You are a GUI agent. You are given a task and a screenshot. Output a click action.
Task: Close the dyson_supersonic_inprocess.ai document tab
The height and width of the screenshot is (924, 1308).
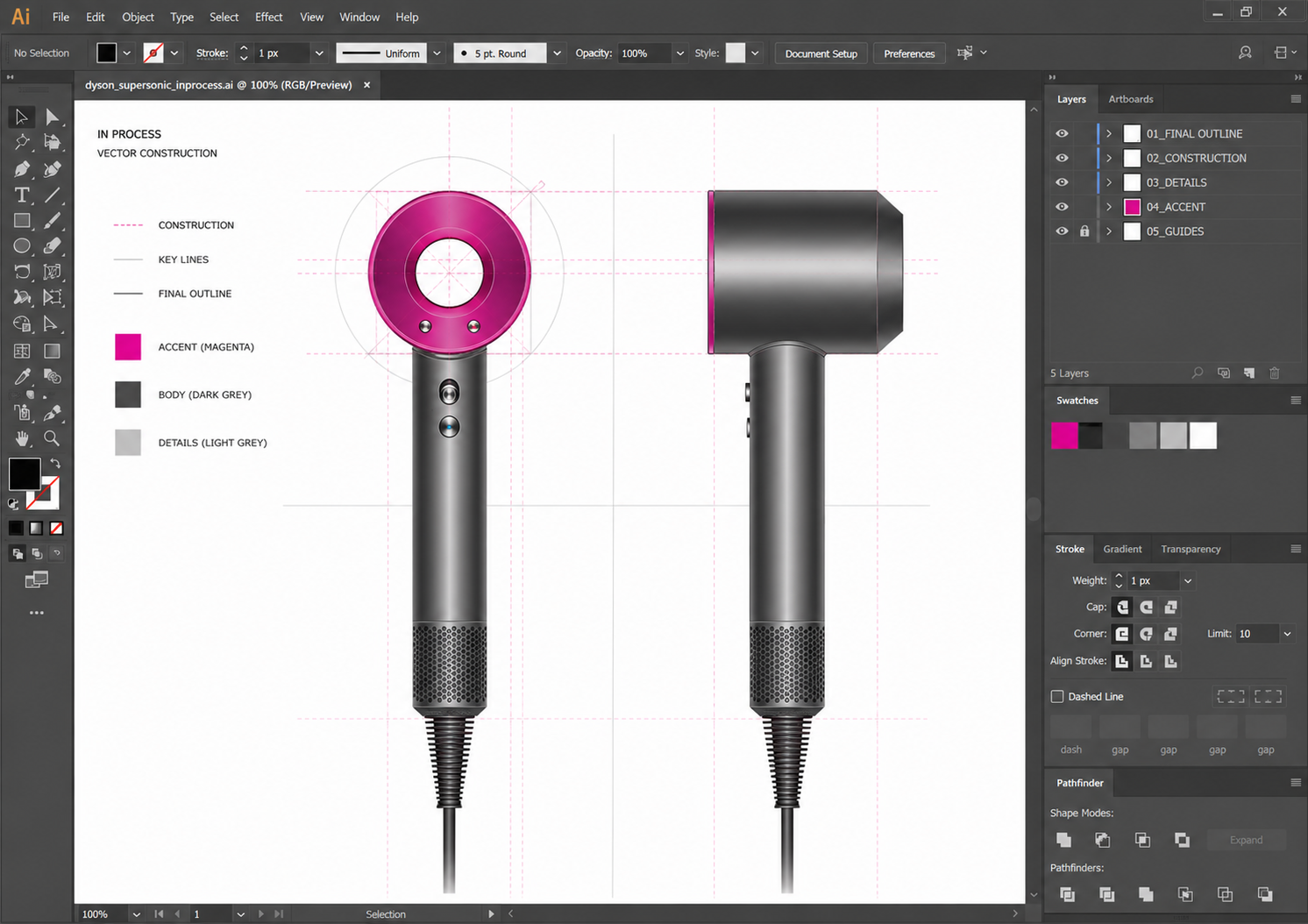[x=366, y=85]
